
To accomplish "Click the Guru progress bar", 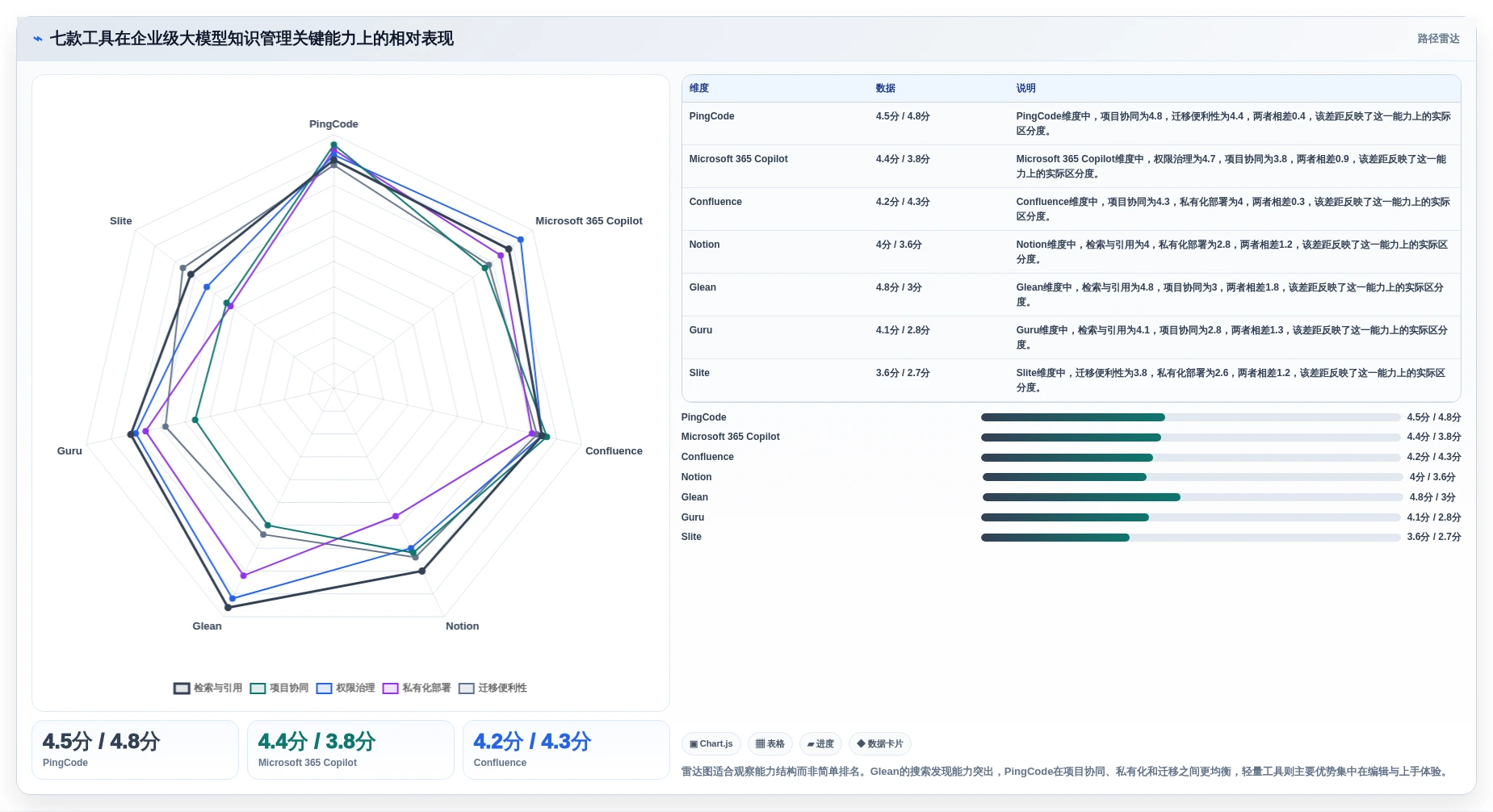I will pyautogui.click(x=1190, y=517).
